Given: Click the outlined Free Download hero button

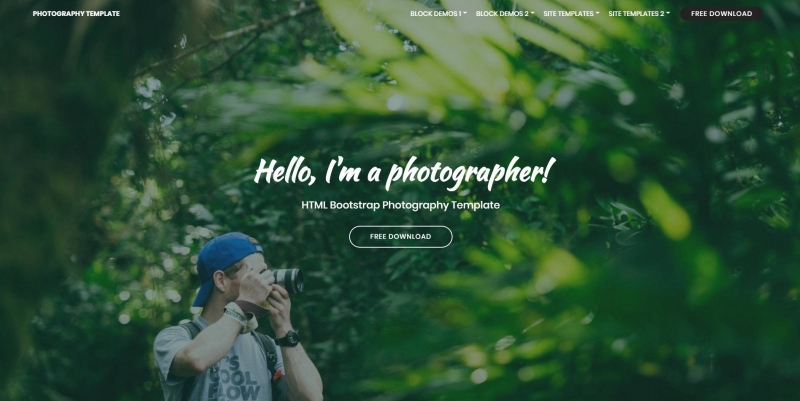Looking at the screenshot, I should [x=401, y=237].
